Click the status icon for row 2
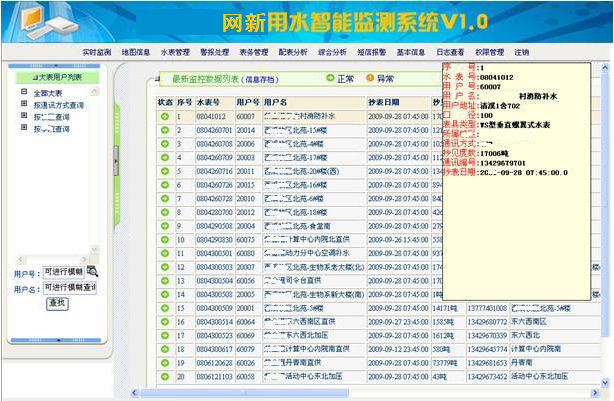 [165, 130]
